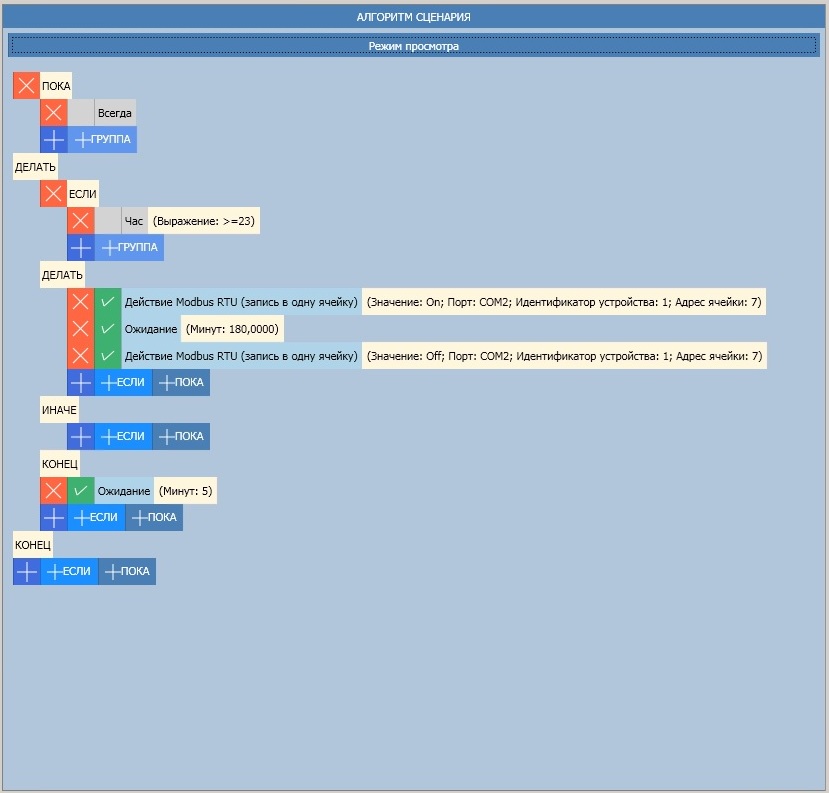Toggle gray box beside Всегда condition
Screen dimensions: 829x793
81,113
